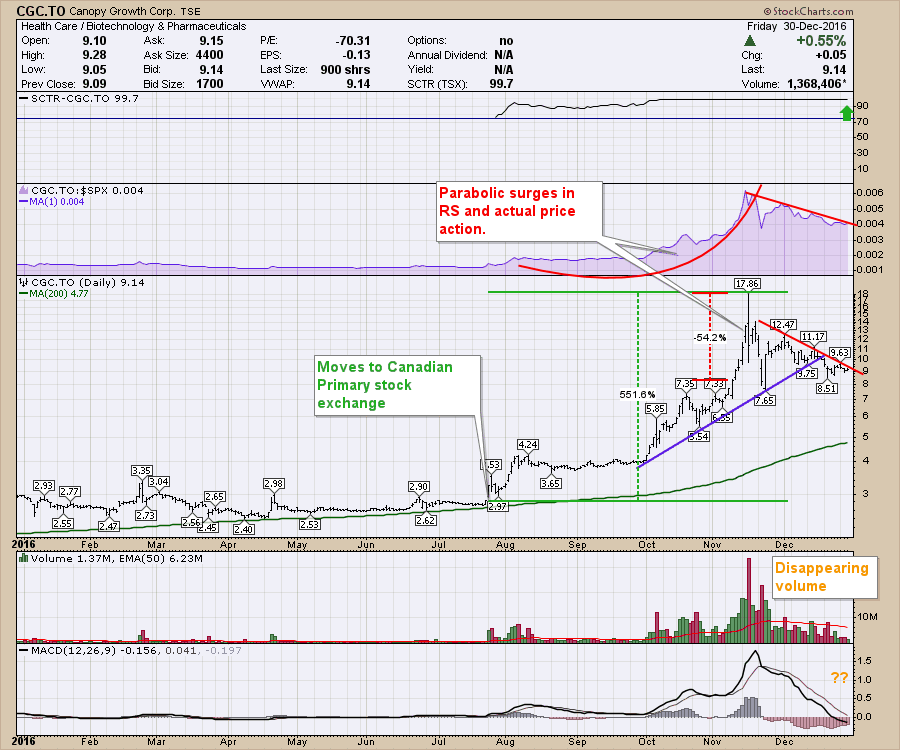Click the CGC.TO ticker title
Viewport: 900px width, 750px height.
tap(40, 11)
